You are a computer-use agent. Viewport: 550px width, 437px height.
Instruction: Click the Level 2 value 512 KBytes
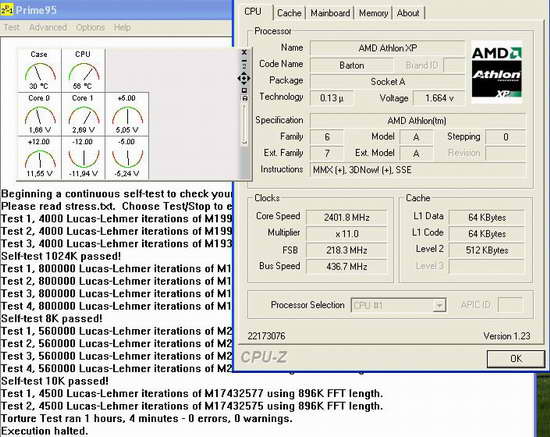(x=487, y=250)
